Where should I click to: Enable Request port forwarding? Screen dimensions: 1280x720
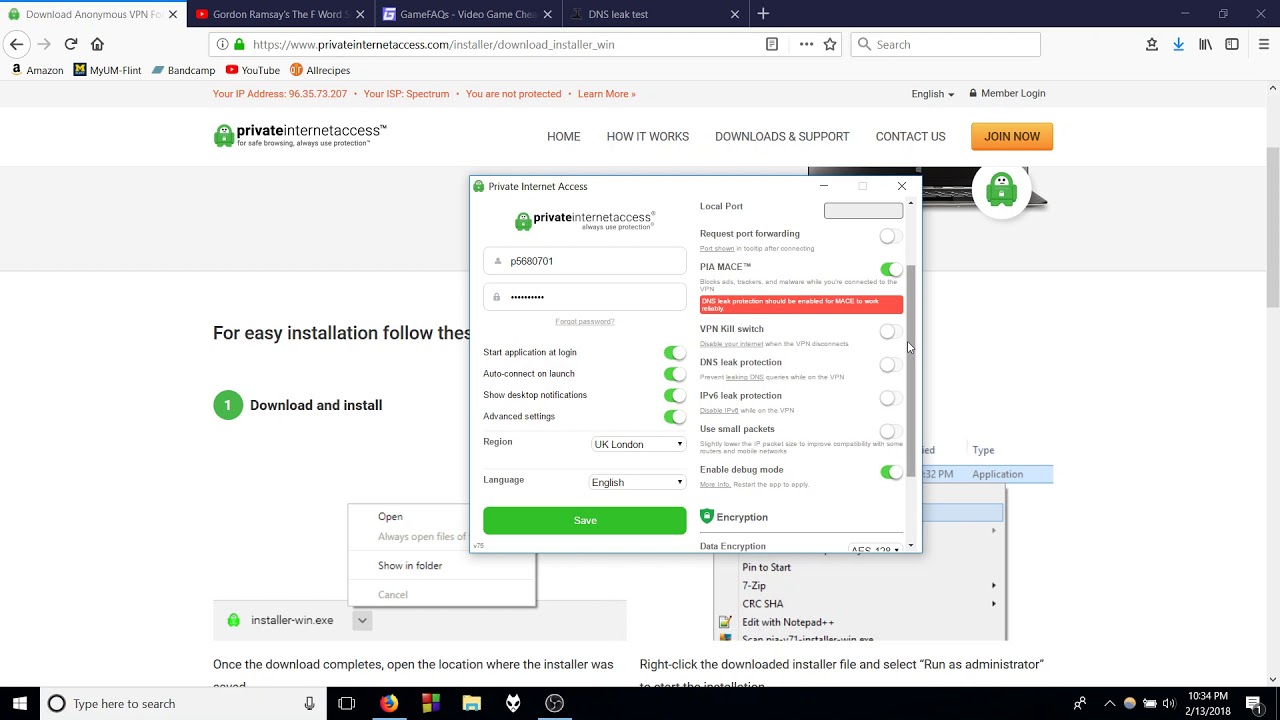point(890,236)
